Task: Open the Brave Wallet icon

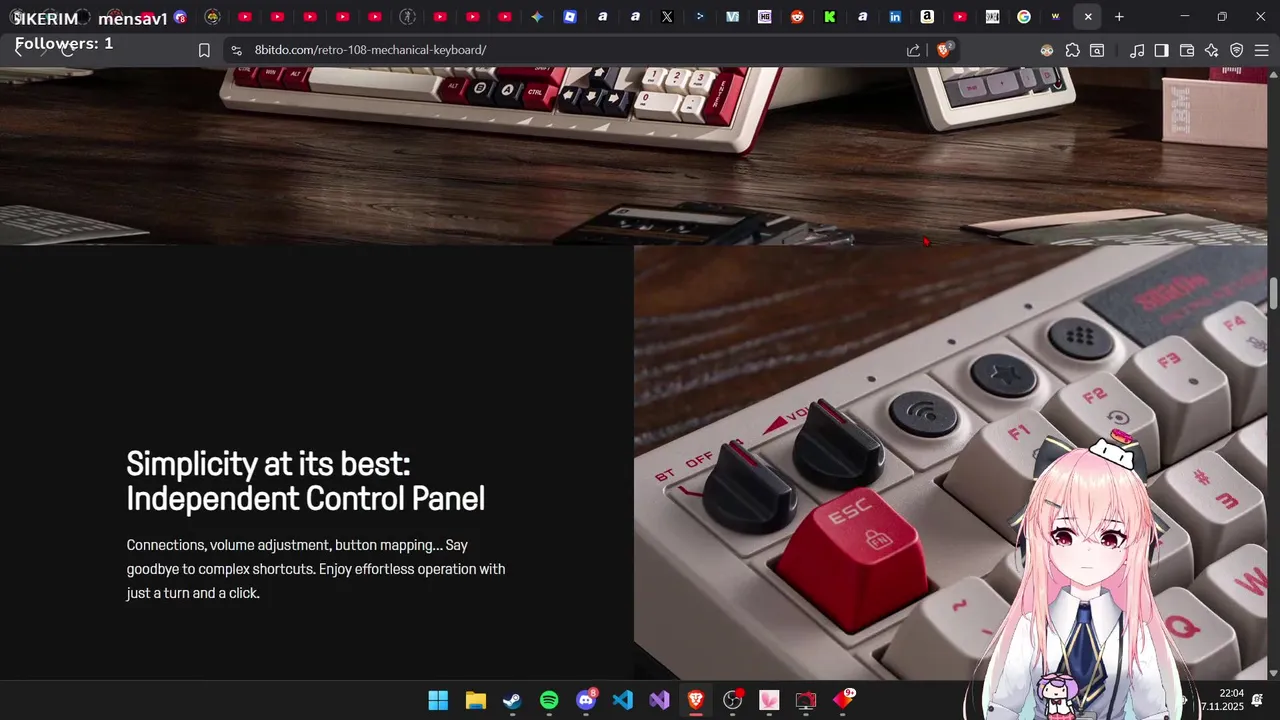Action: click(1187, 50)
